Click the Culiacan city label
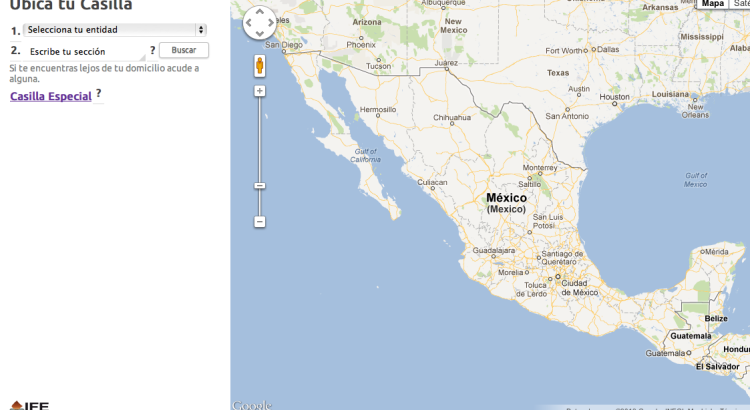 point(432,182)
